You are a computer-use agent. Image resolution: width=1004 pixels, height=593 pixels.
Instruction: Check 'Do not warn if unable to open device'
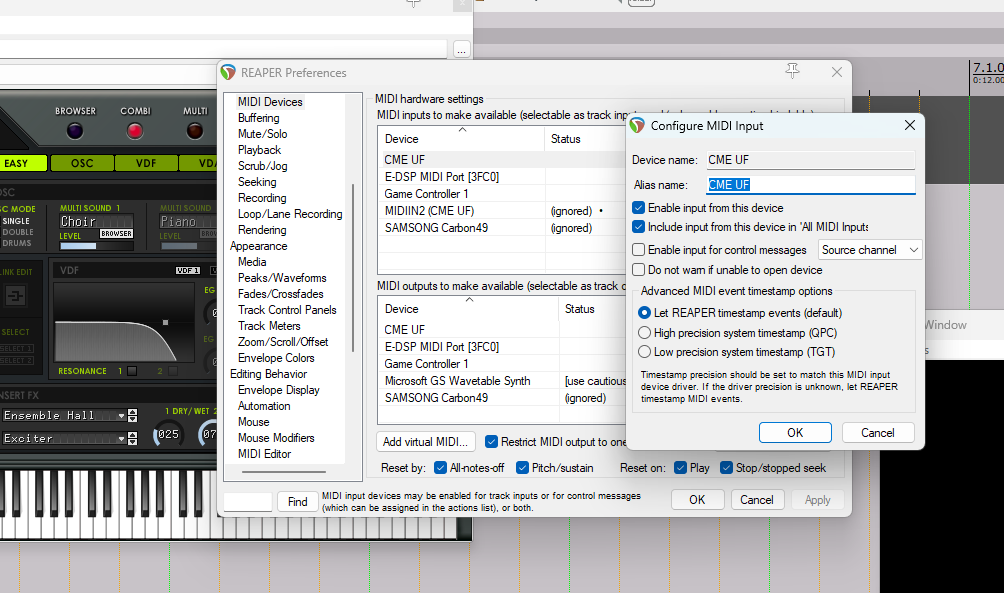pos(638,270)
